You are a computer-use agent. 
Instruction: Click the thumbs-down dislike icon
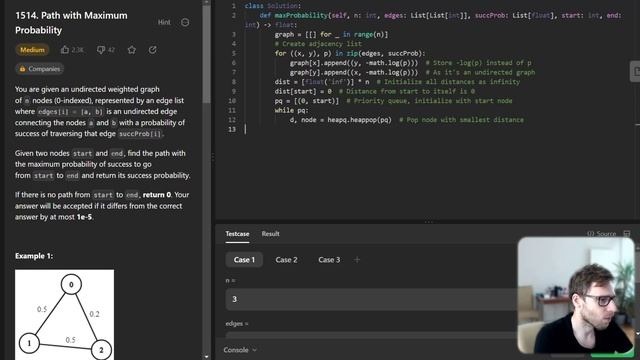click(100, 50)
